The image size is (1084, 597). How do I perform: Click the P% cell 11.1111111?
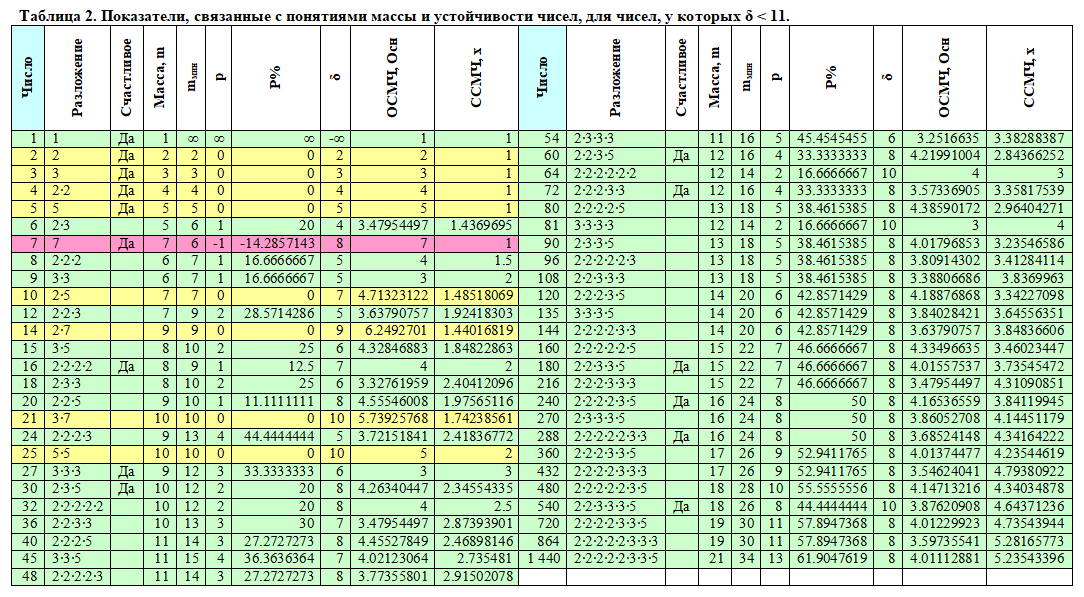pyautogui.click(x=276, y=401)
